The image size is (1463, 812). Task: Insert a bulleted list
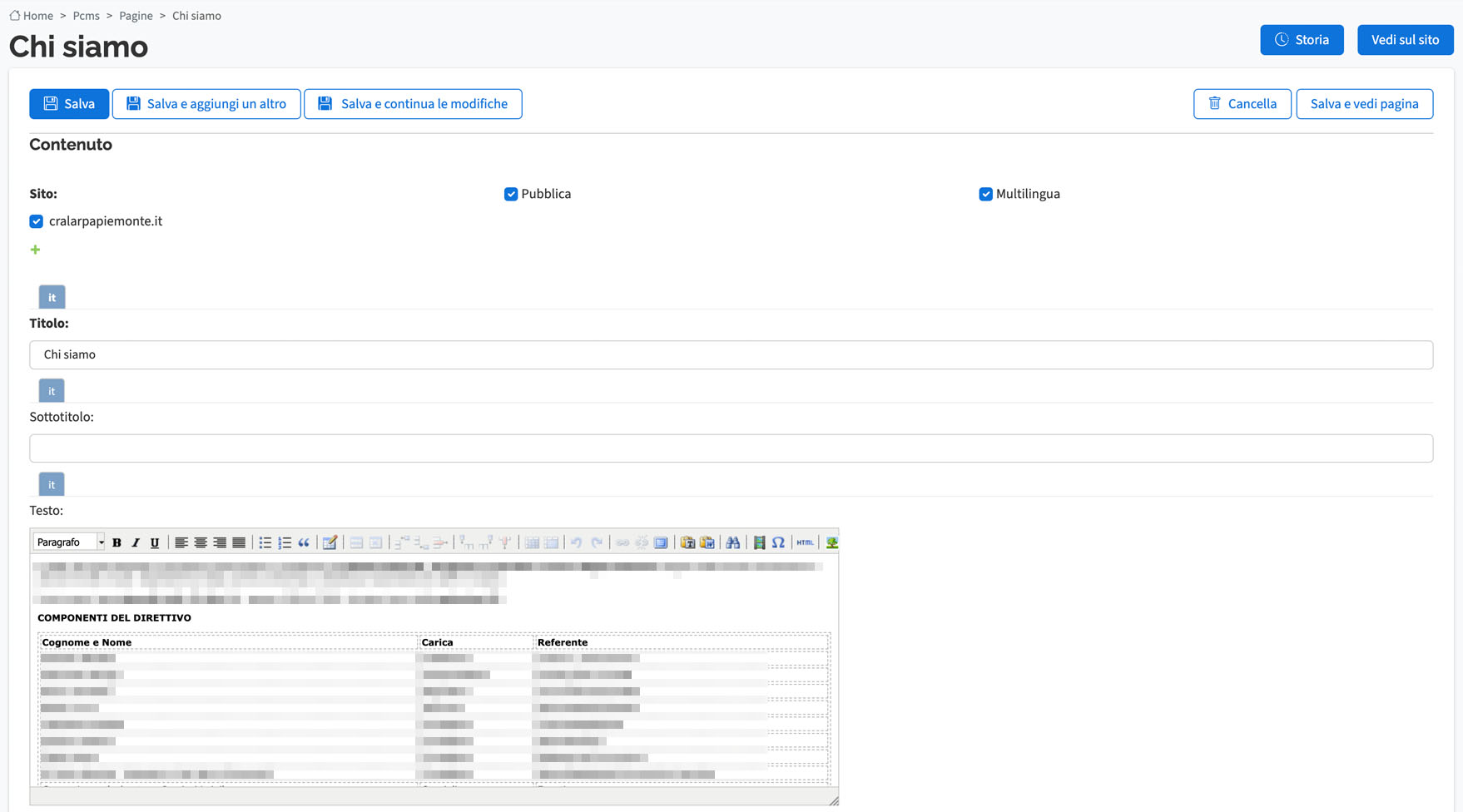(265, 542)
